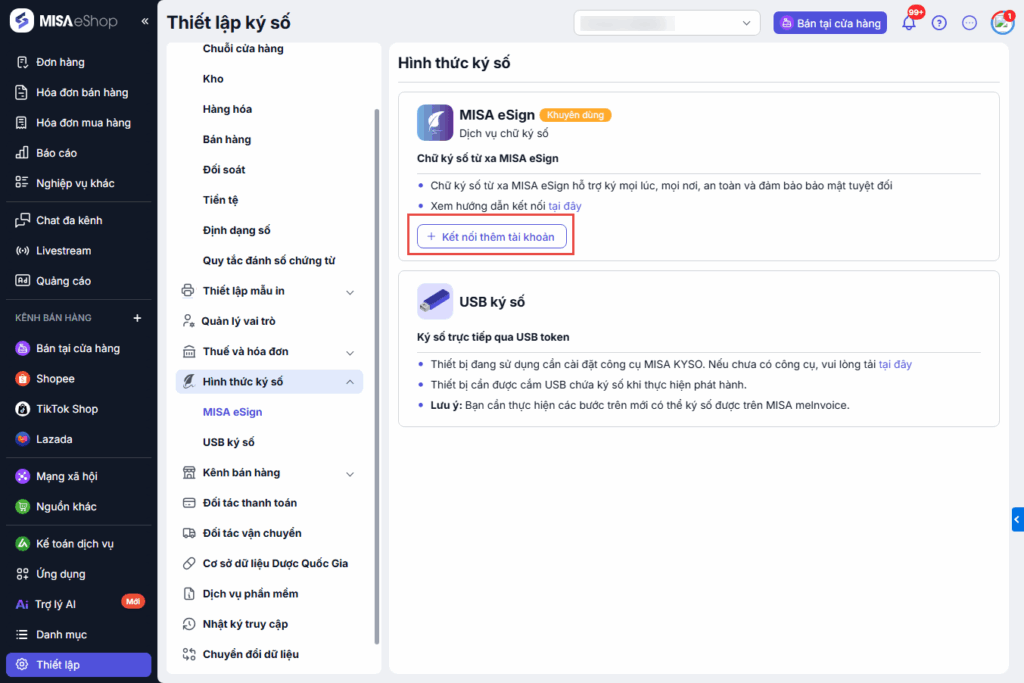Viewport: 1024px width, 683px height.
Task: Click Bán tại cửa hàng header button
Action: [x=830, y=23]
